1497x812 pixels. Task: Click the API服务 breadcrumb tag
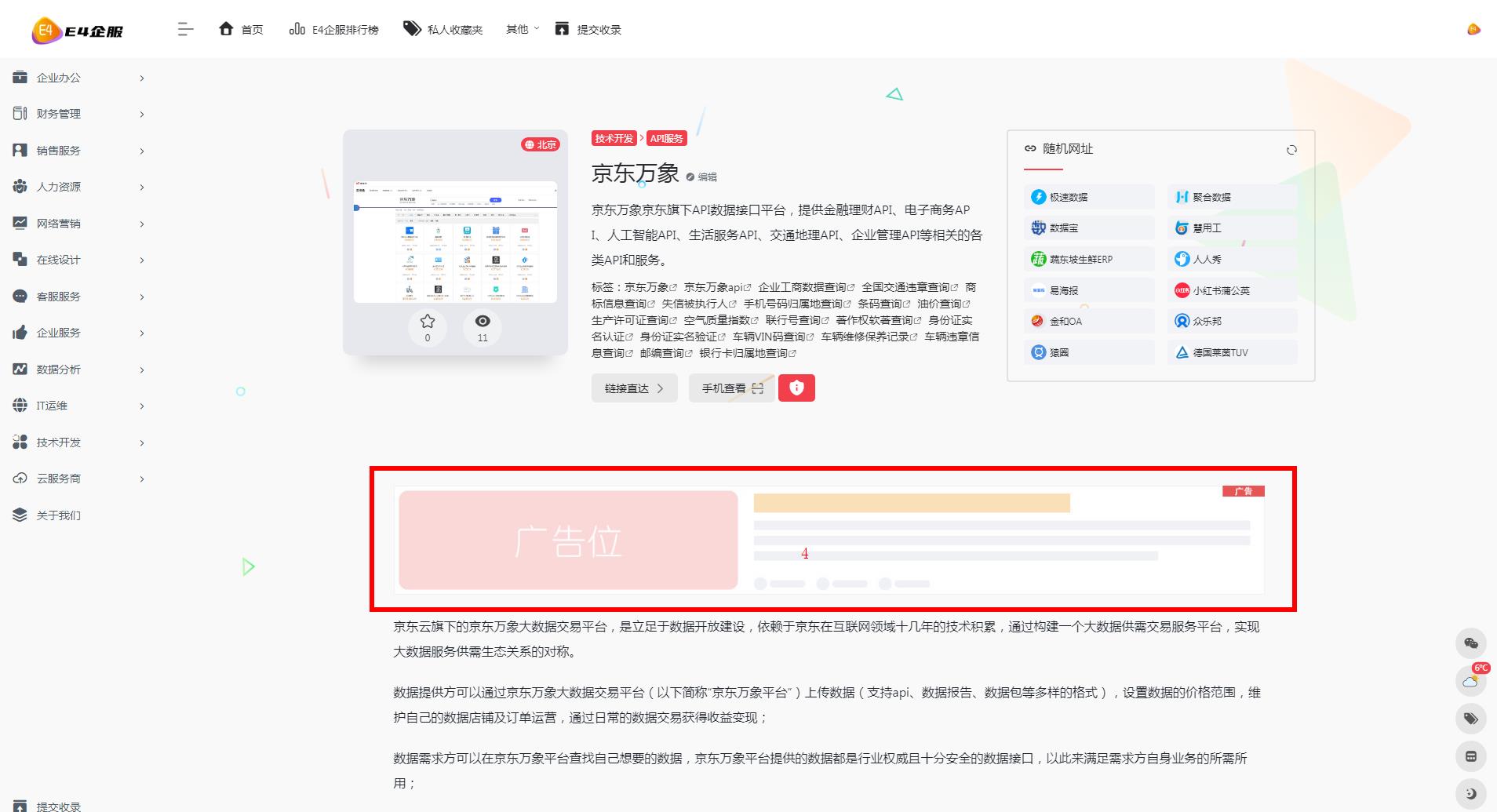666,138
